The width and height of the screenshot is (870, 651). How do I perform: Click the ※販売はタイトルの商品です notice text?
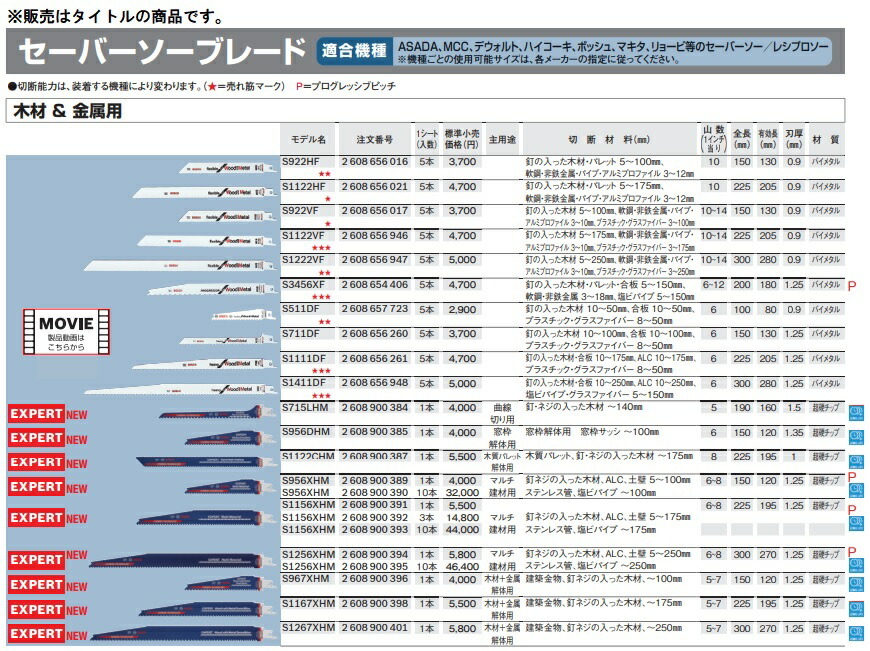[115, 16]
